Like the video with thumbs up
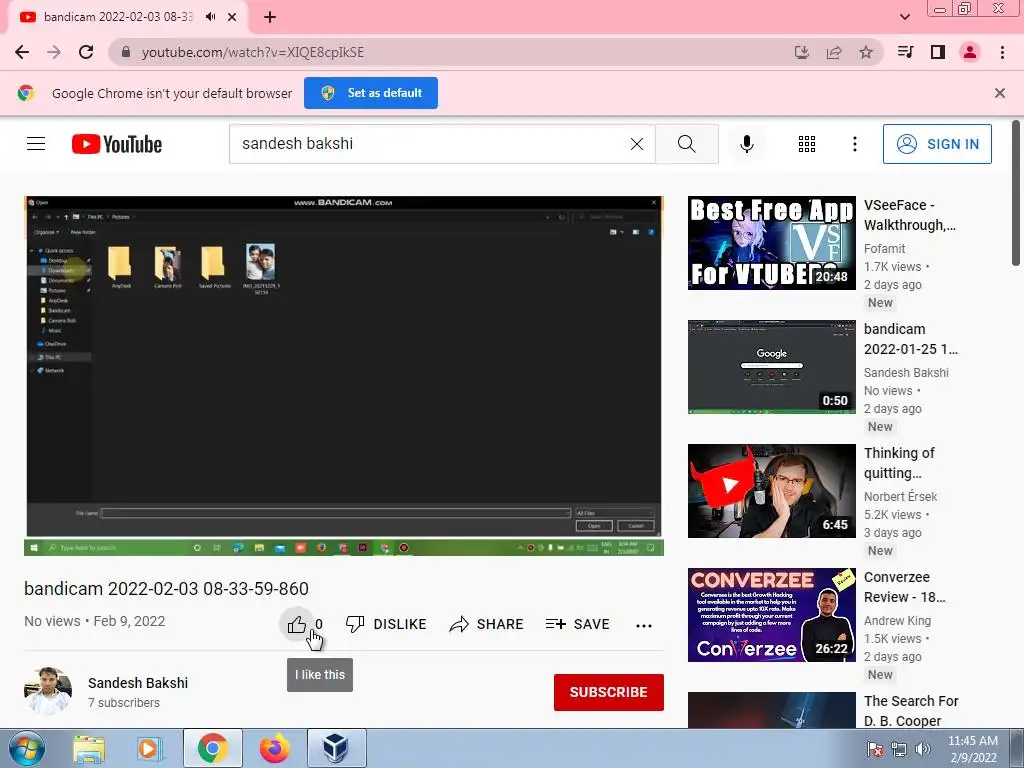 pos(296,624)
